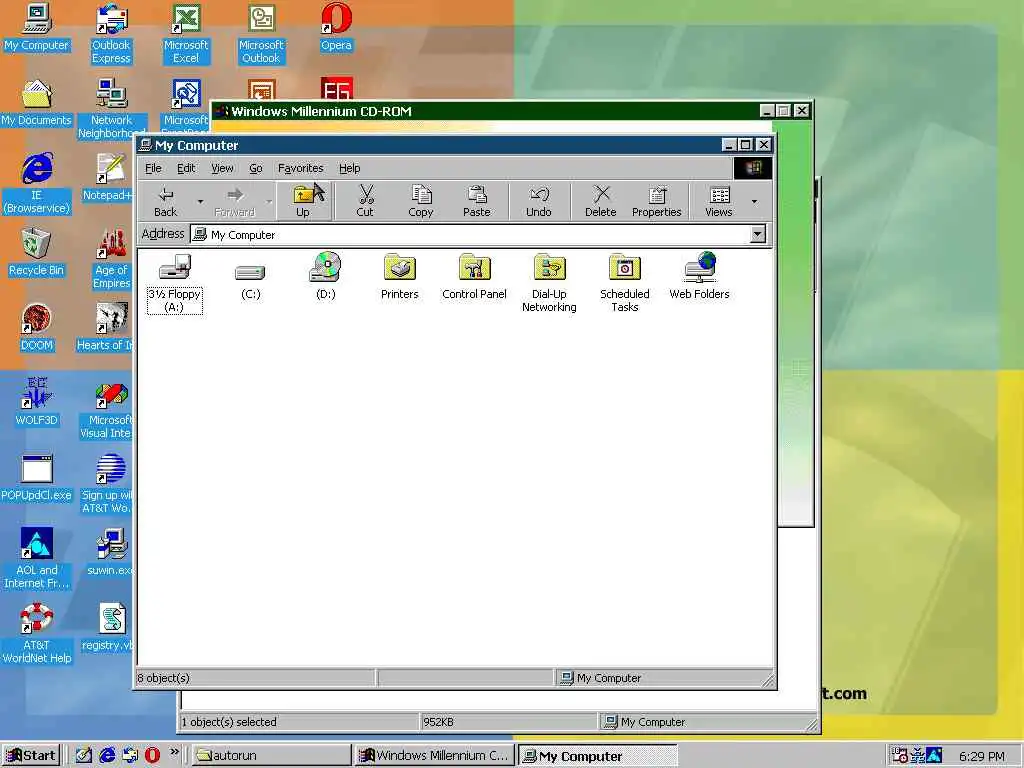Open the Help menu
The image size is (1024, 768).
pyautogui.click(x=349, y=168)
